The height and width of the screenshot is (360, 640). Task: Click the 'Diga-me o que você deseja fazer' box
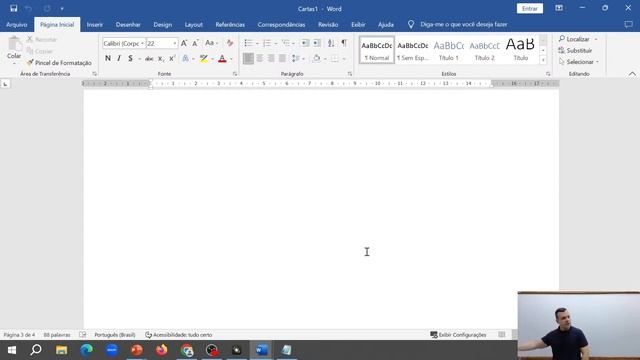(464, 24)
